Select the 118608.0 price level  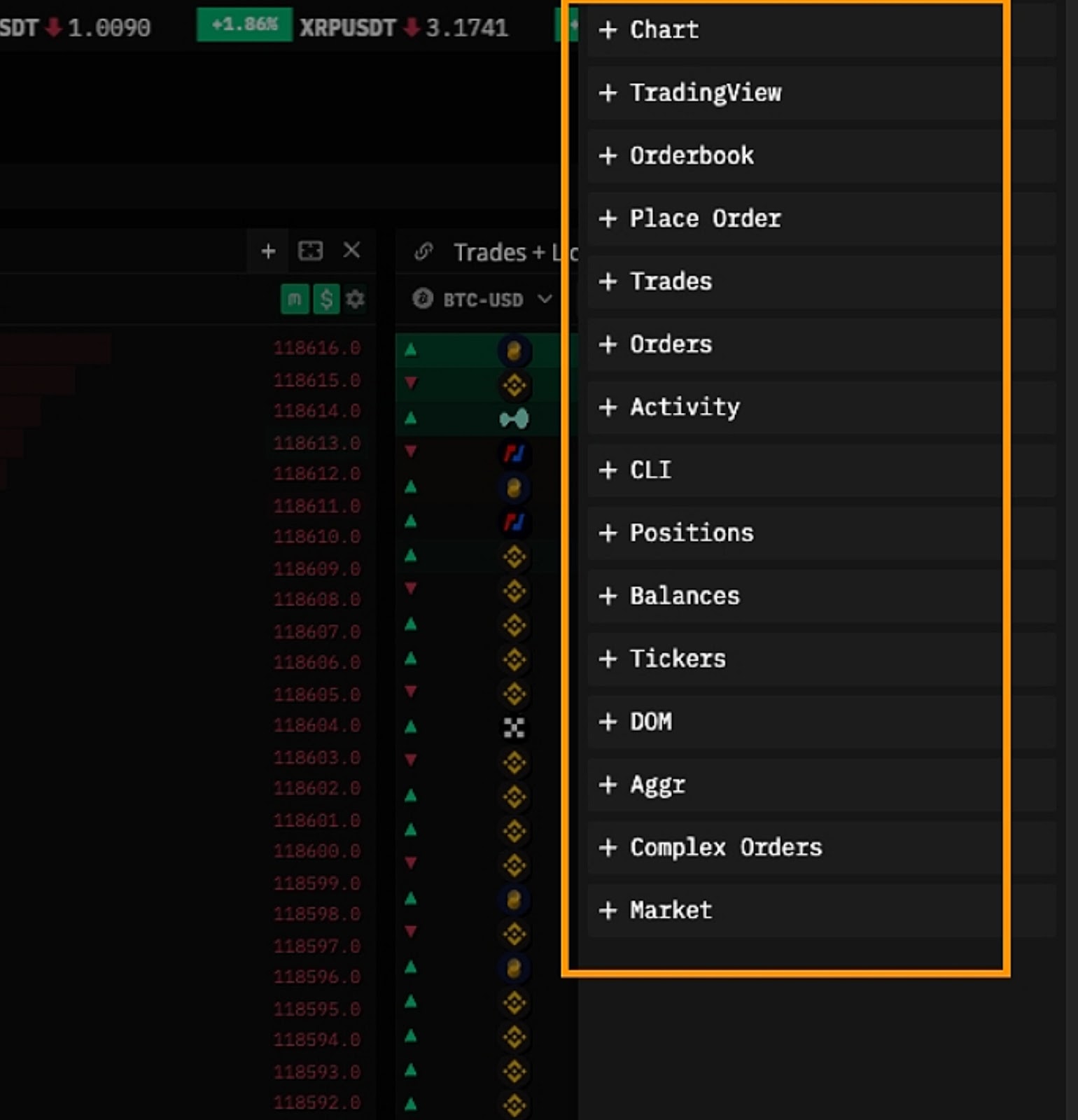(317, 600)
